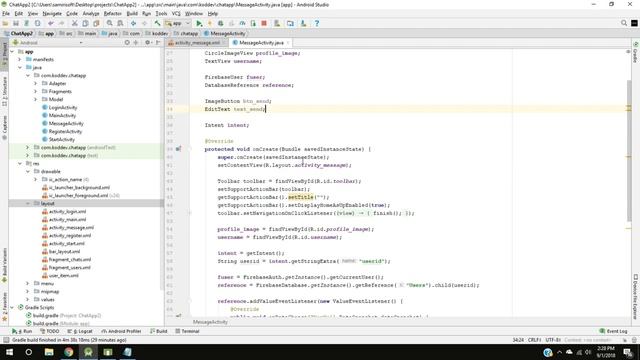Switch to activity_message.xml editor tab
Viewport: 640px width, 360px height.
click(x=197, y=42)
